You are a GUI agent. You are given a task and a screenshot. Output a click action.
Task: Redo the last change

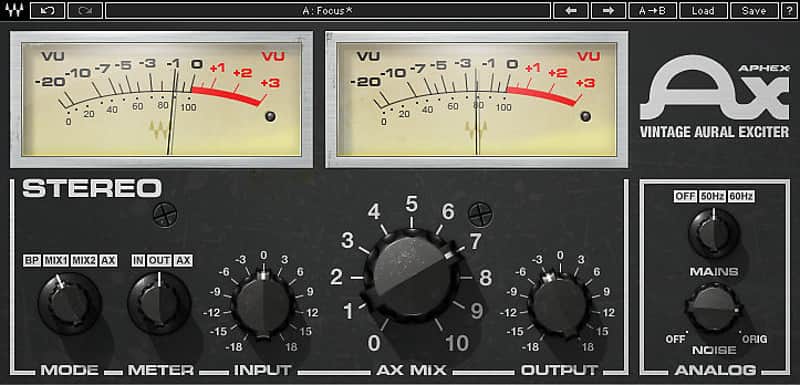(85, 10)
